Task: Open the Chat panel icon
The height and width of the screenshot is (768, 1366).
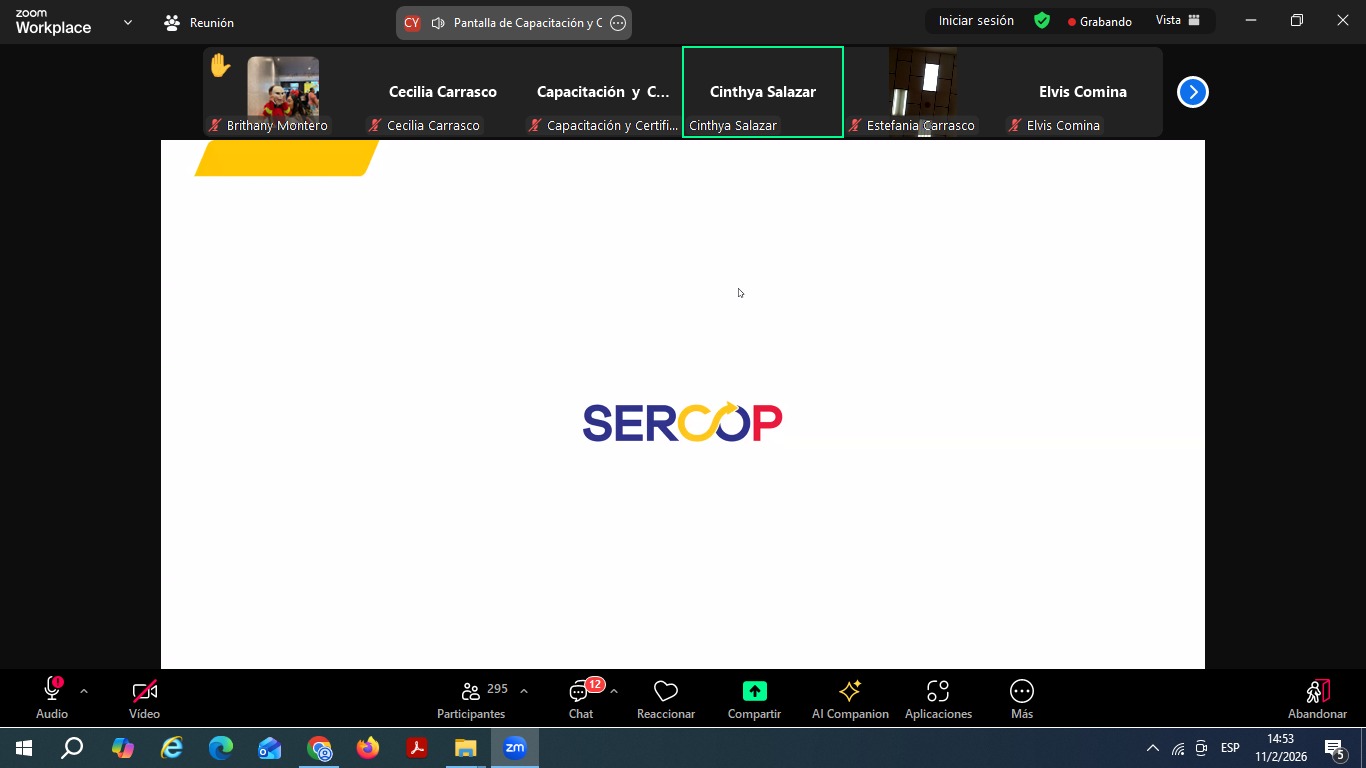Action: (580, 692)
